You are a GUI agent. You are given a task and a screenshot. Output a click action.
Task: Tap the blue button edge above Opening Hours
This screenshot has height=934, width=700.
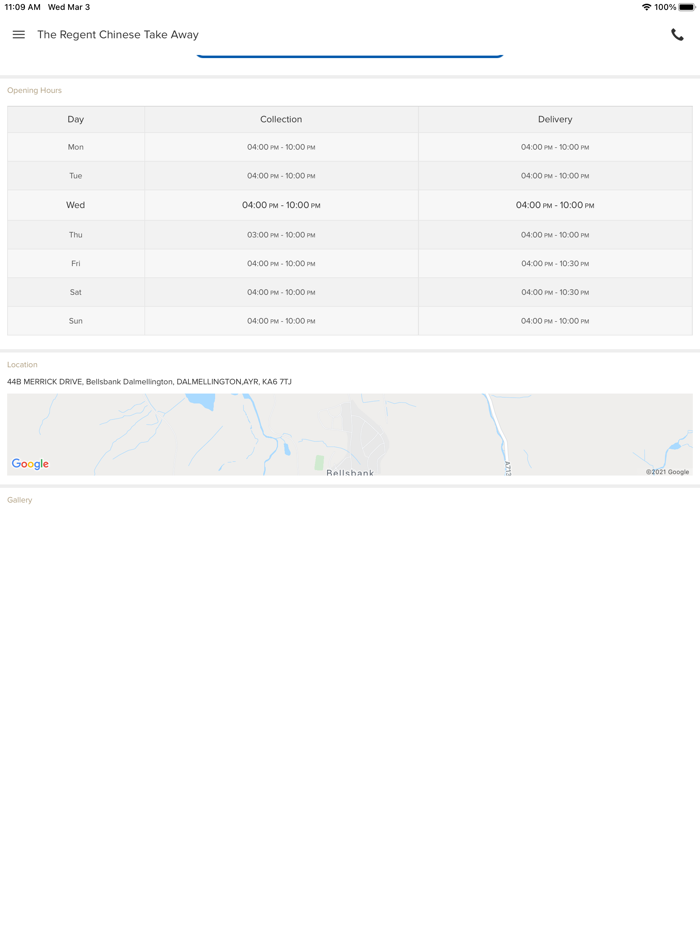350,56
